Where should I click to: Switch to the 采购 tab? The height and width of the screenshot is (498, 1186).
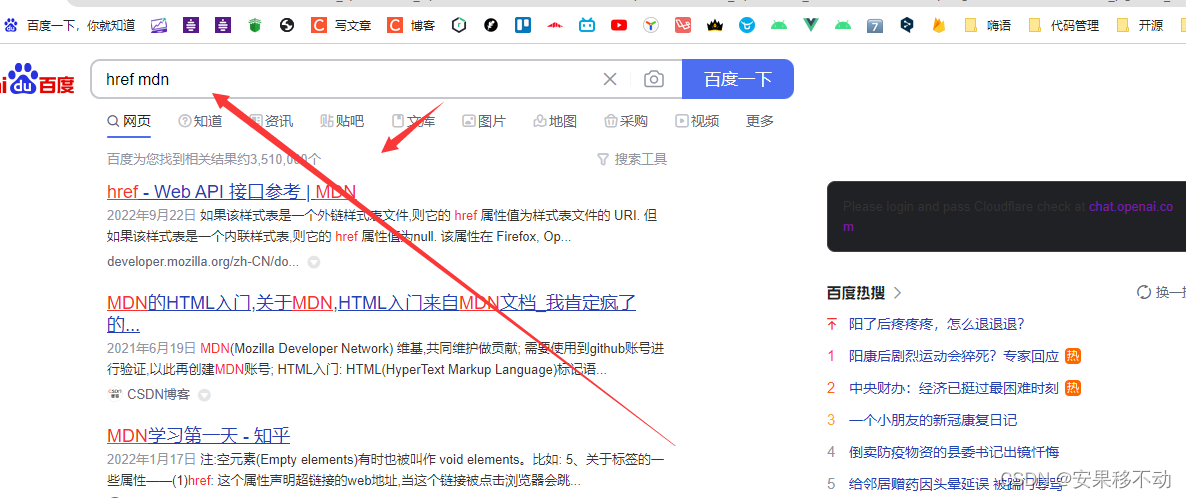point(626,121)
